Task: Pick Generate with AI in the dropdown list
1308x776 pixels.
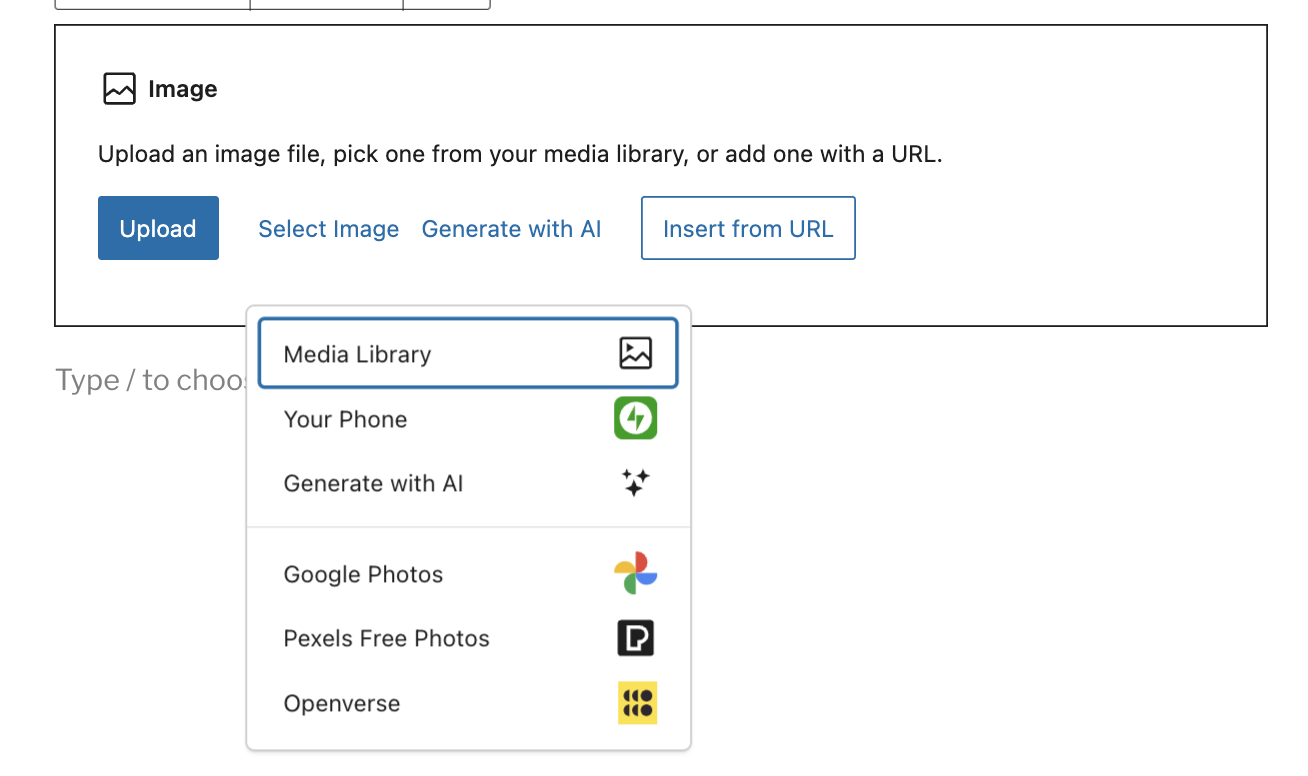Action: (x=373, y=484)
